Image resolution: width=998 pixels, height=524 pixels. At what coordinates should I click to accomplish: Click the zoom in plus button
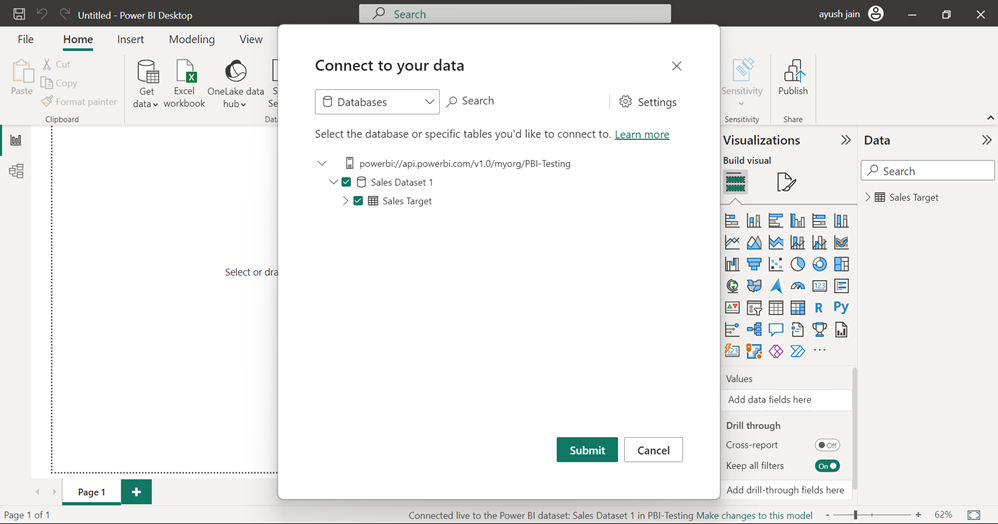point(918,514)
